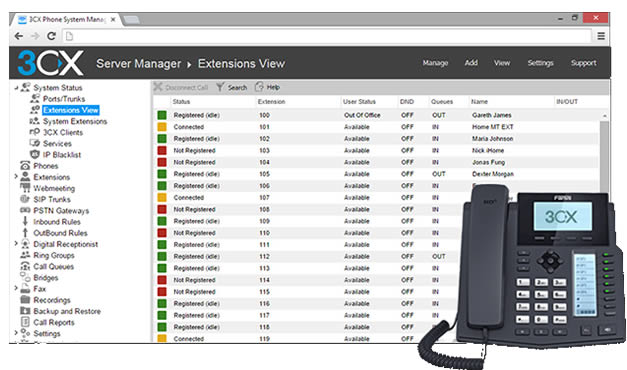
Task: Sort by the DND column header
Action: (407, 102)
